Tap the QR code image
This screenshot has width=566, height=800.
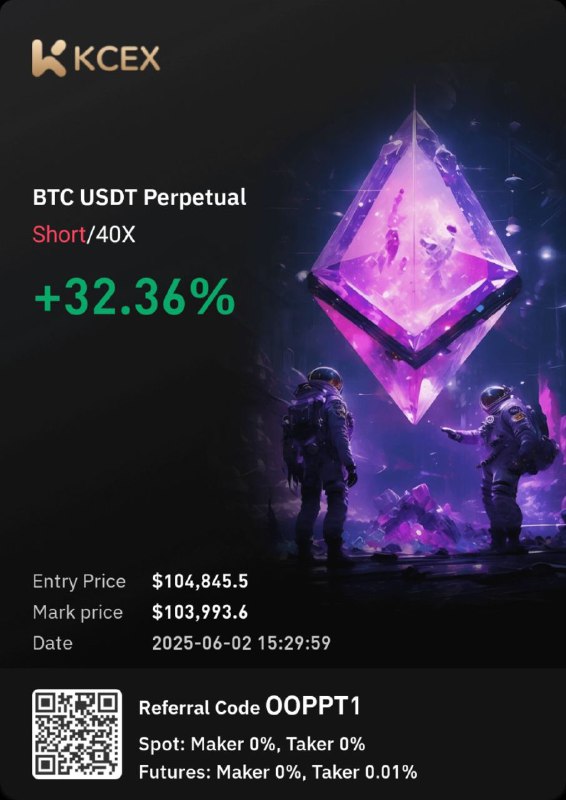pyautogui.click(x=77, y=734)
